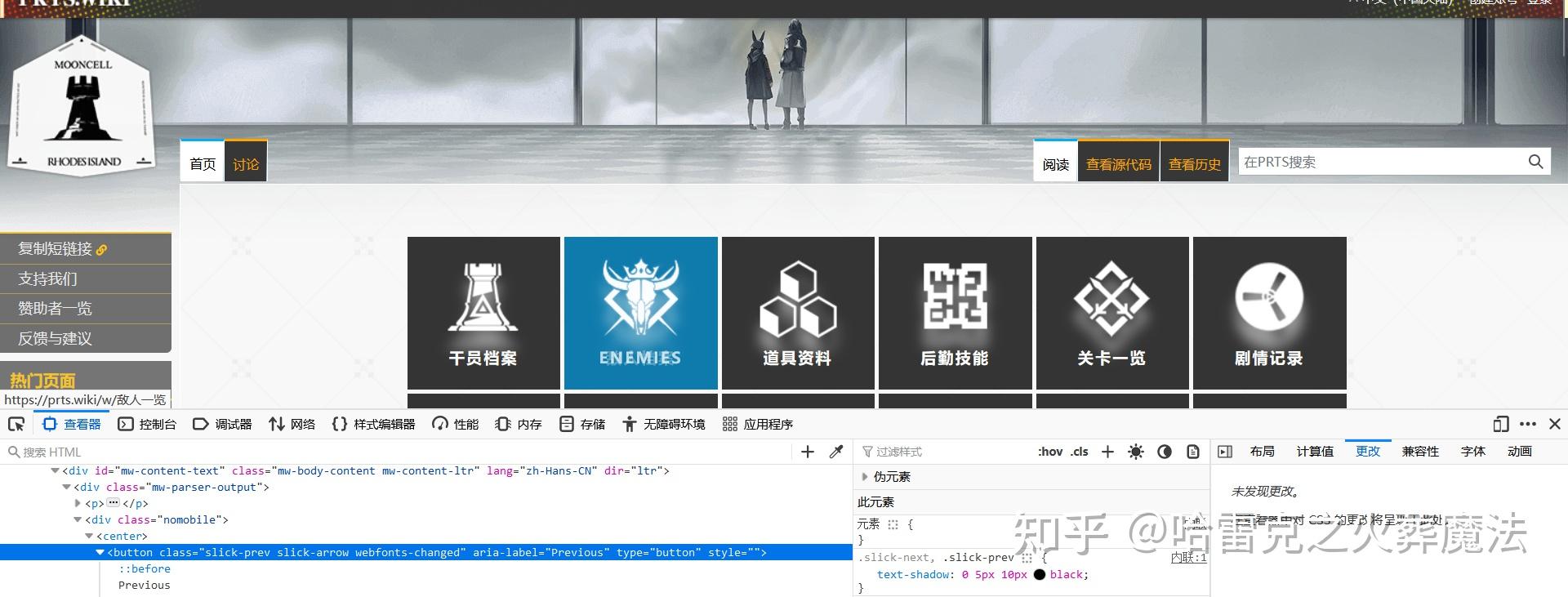Switch to the 布局 layout tab
1568x597 pixels.
point(1262,452)
